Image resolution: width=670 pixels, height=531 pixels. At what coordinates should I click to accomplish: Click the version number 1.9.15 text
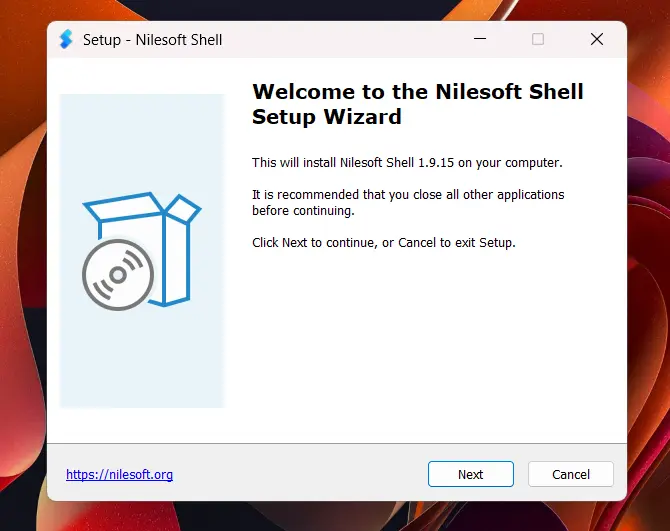click(435, 163)
